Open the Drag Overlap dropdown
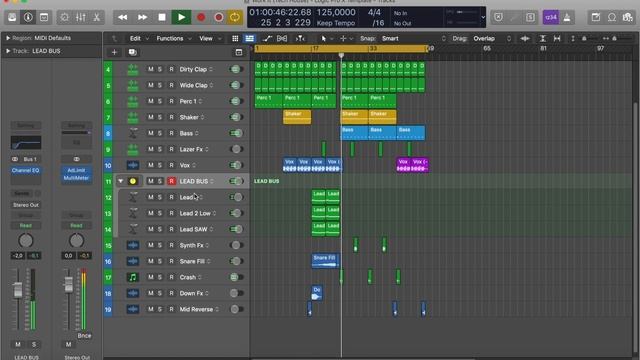Screen dimensions: 640x360 coord(492,38)
